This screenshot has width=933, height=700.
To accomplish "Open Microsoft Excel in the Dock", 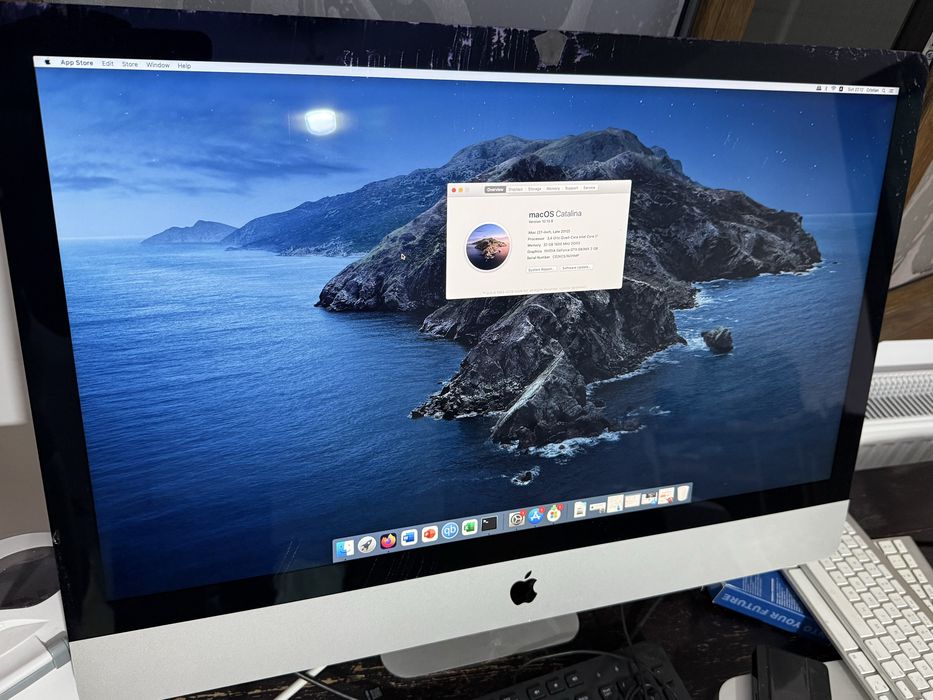I will (469, 527).
